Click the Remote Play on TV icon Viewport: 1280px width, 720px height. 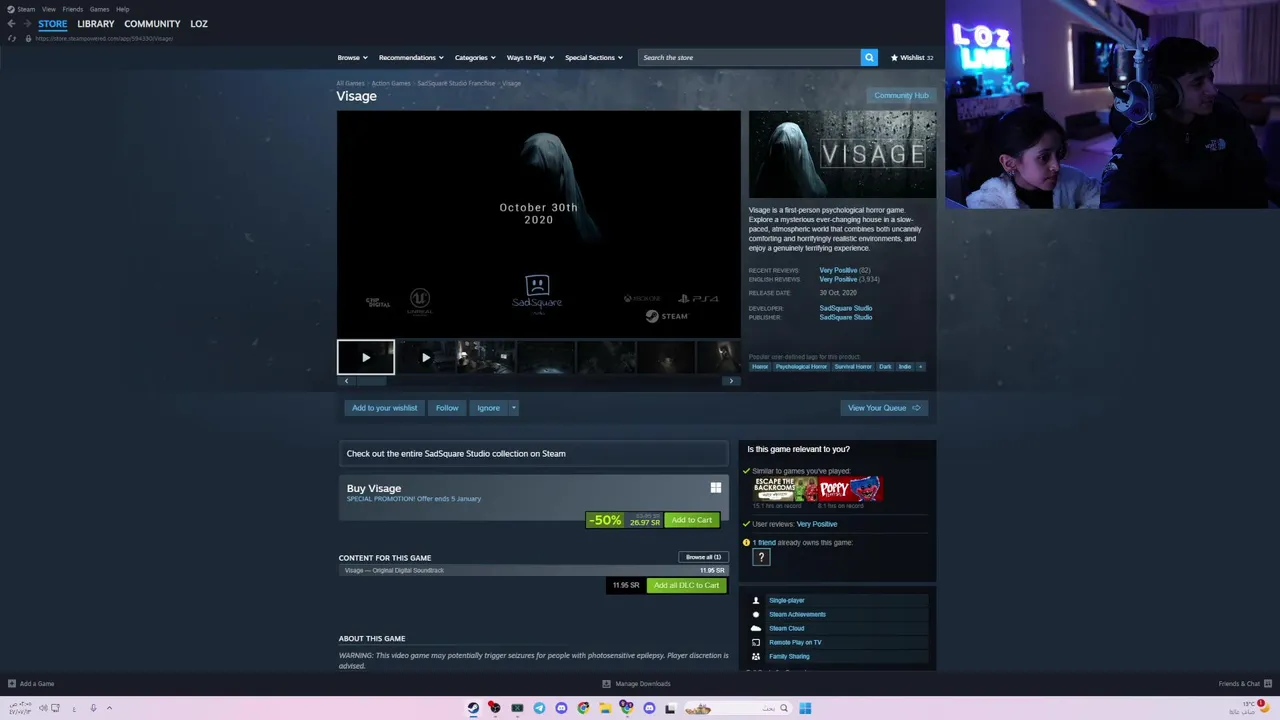point(756,642)
